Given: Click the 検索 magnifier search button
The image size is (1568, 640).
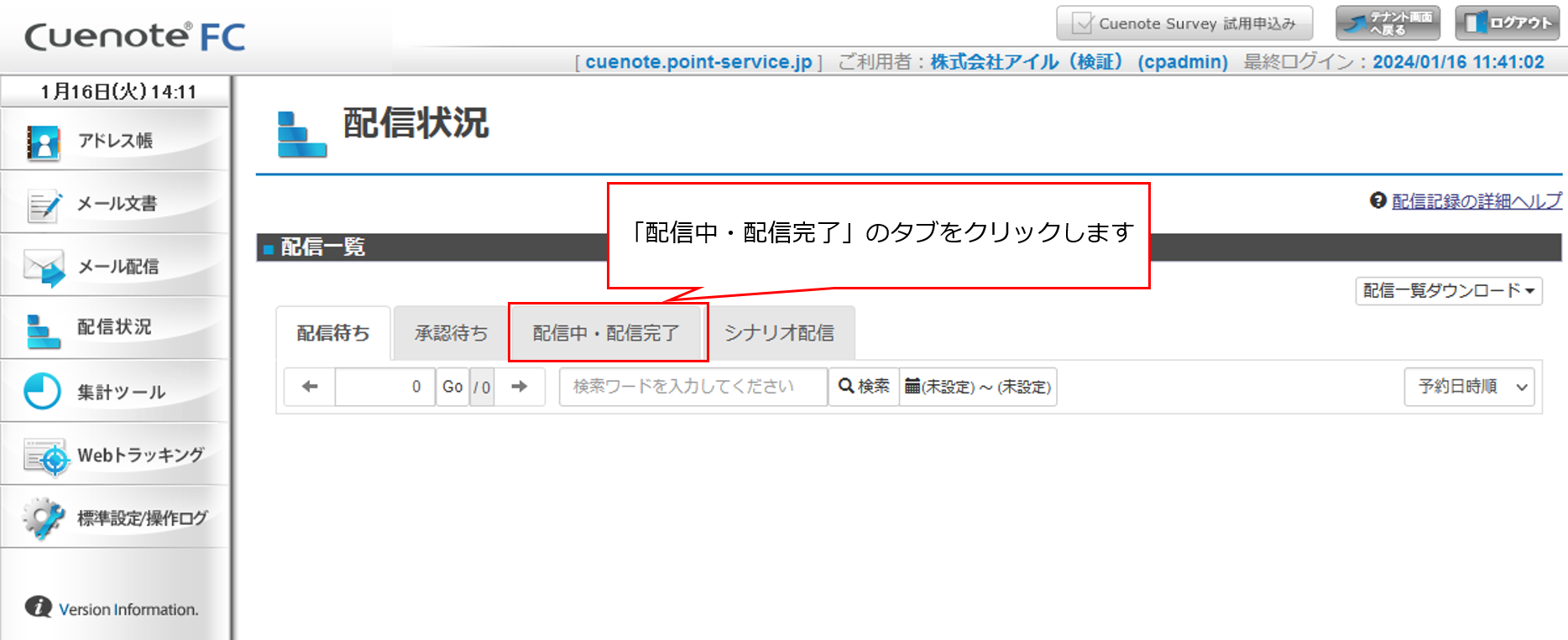Looking at the screenshot, I should tap(864, 387).
